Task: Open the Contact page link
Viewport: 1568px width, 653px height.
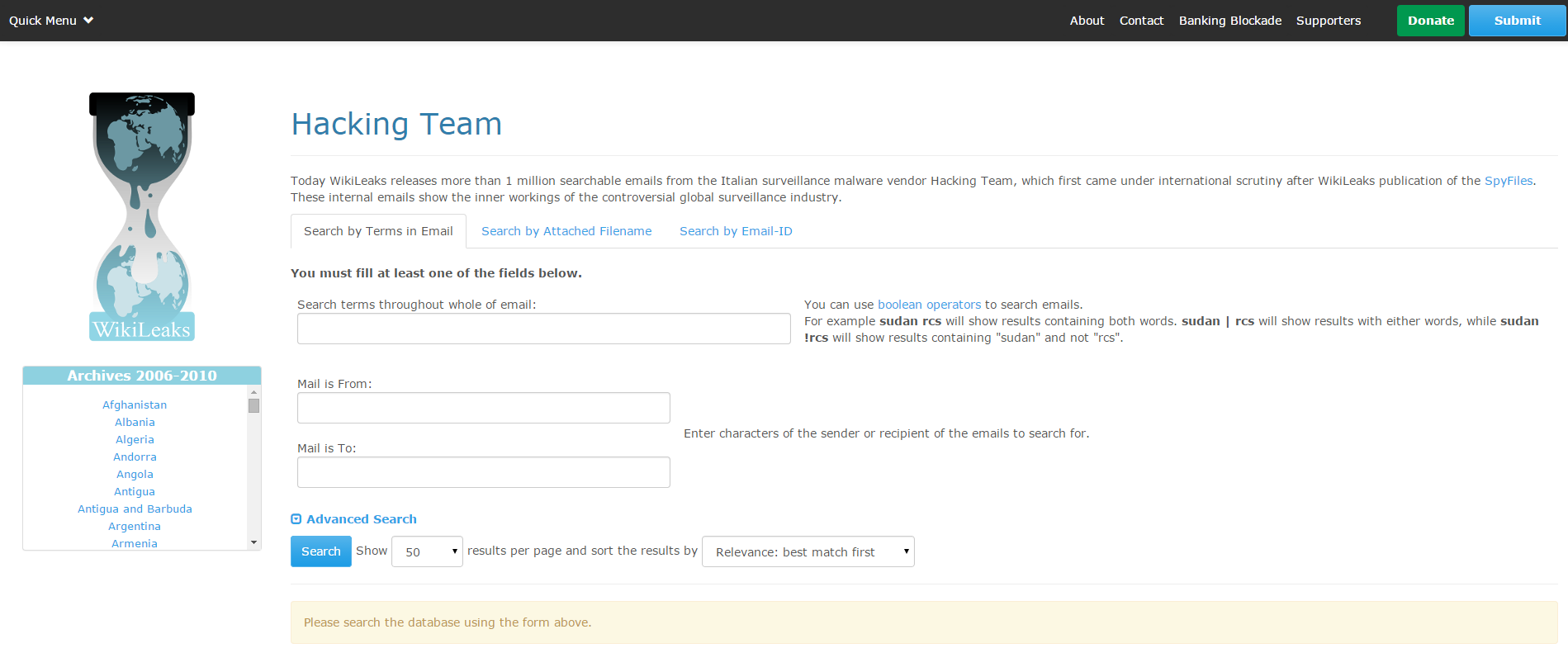Action: click(1141, 21)
